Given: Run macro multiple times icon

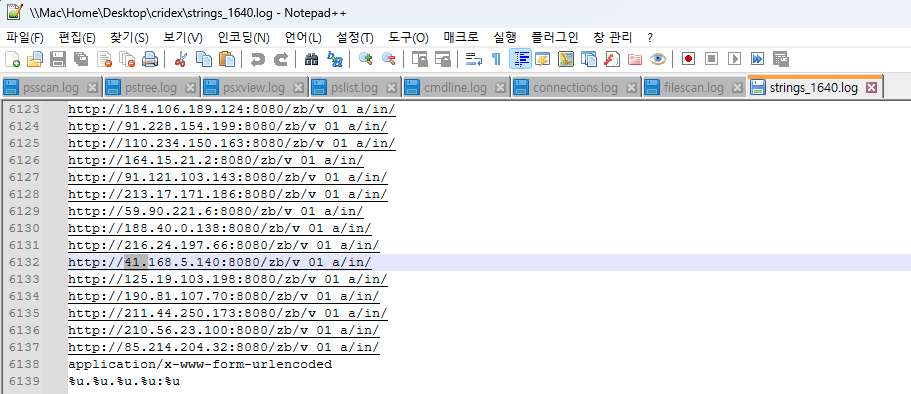Looking at the screenshot, I should tap(757, 59).
